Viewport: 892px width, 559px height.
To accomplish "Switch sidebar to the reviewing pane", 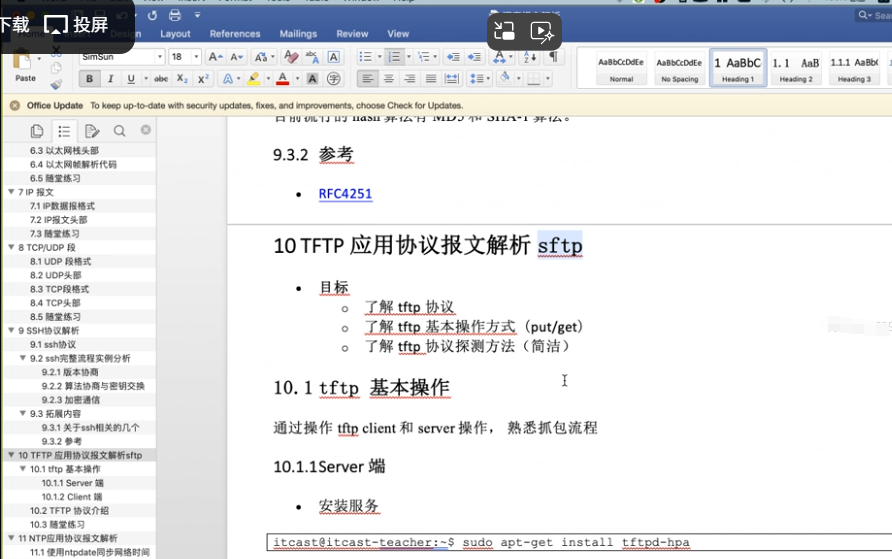I will 92,131.
